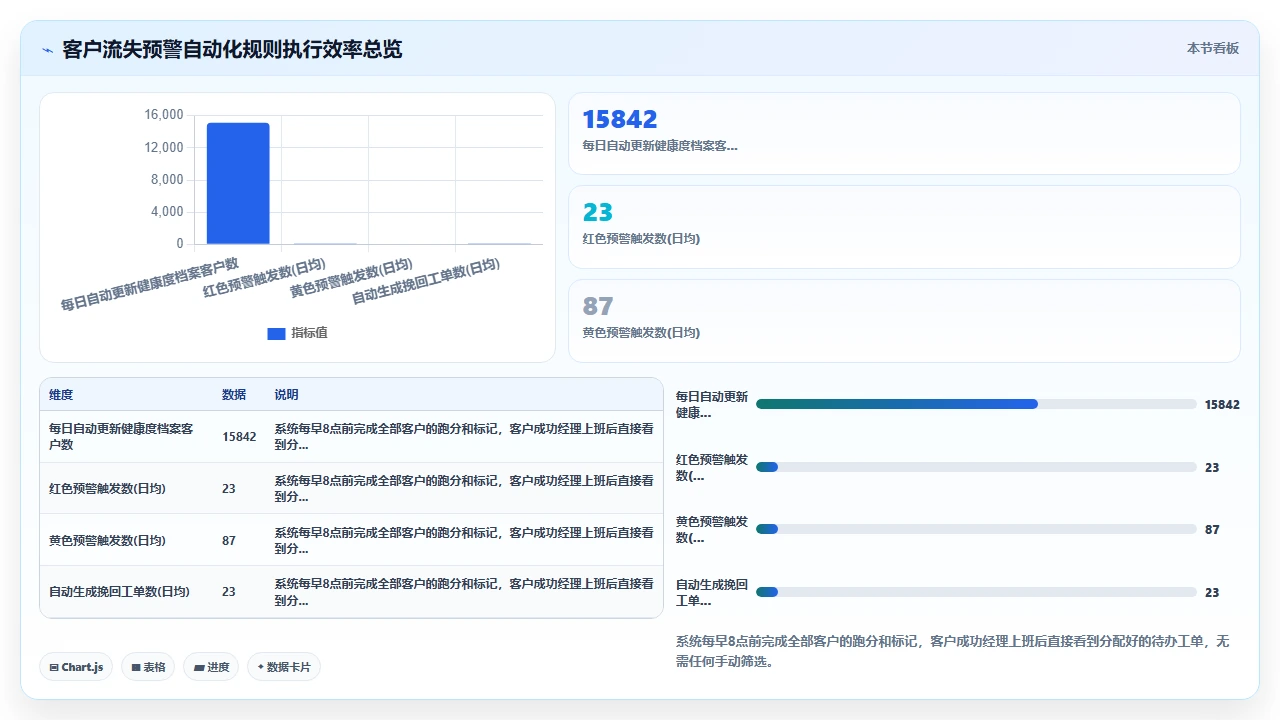Click the Chart.js tag chip
The height and width of the screenshot is (720, 1280).
76,667
